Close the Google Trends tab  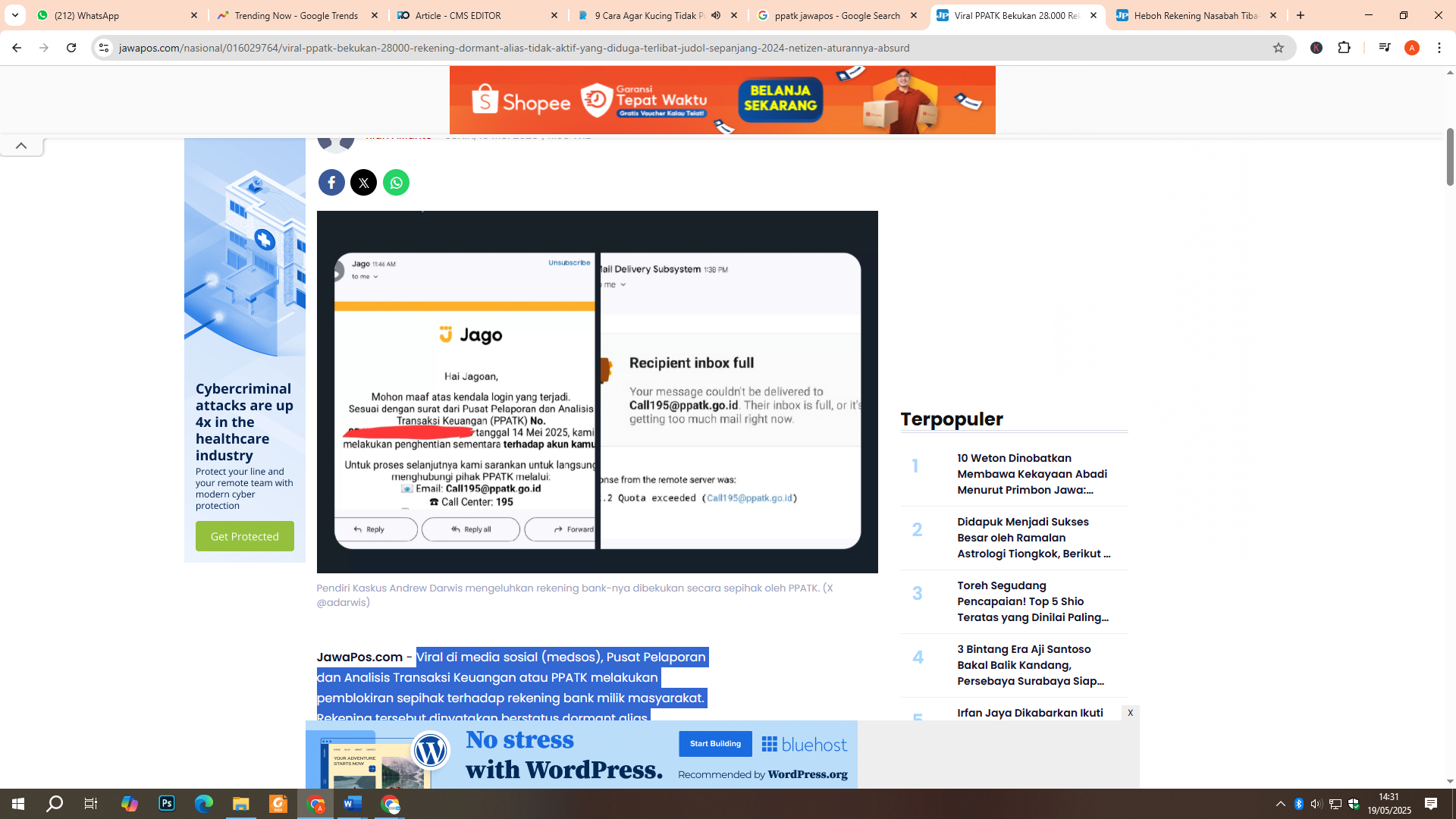point(375,15)
